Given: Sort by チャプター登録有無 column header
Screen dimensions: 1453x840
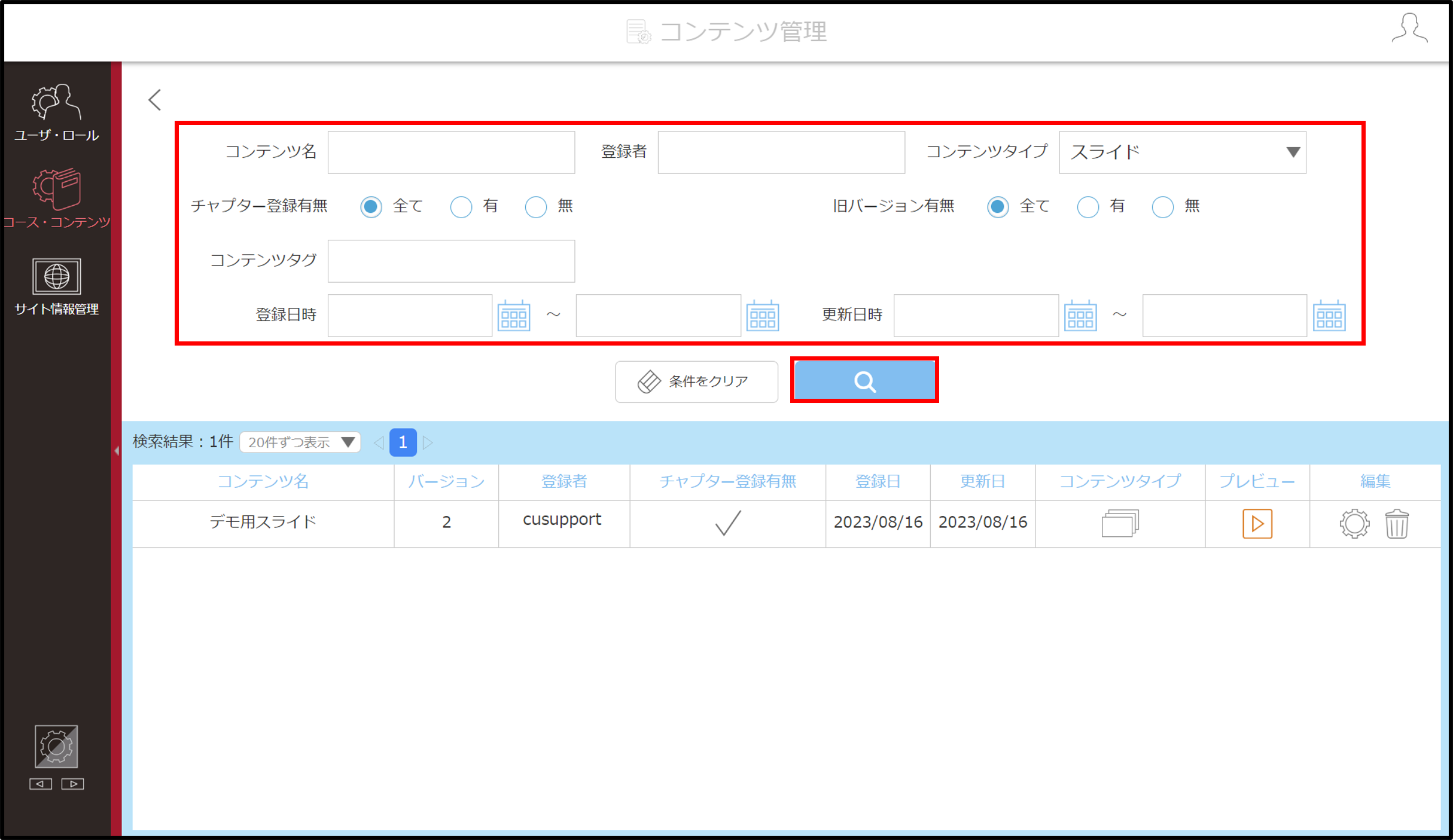Looking at the screenshot, I should pyautogui.click(x=727, y=482).
